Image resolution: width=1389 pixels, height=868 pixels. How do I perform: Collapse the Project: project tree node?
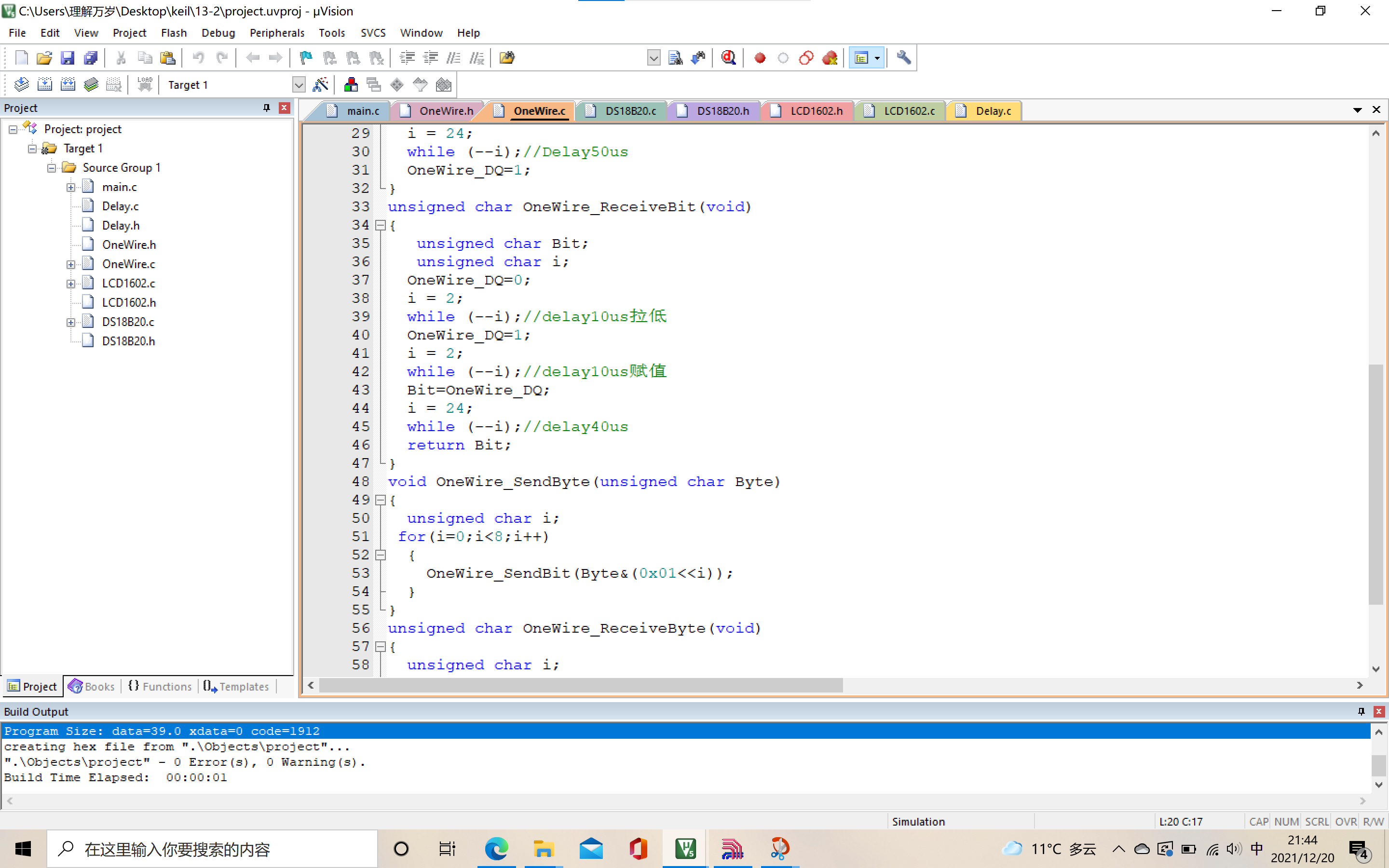[x=13, y=130]
